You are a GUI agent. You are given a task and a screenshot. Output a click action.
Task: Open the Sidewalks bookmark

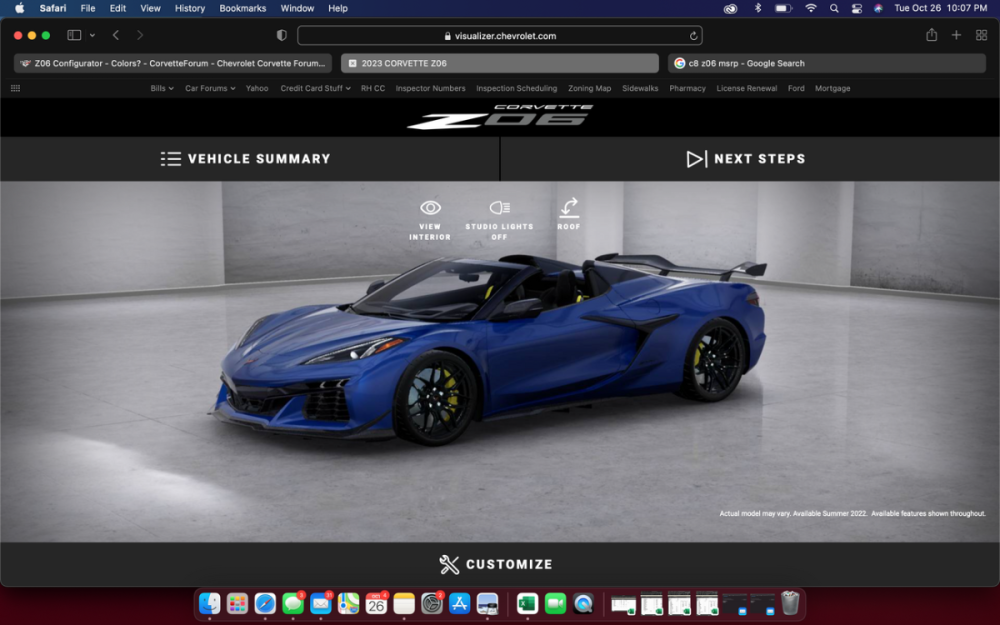point(640,89)
